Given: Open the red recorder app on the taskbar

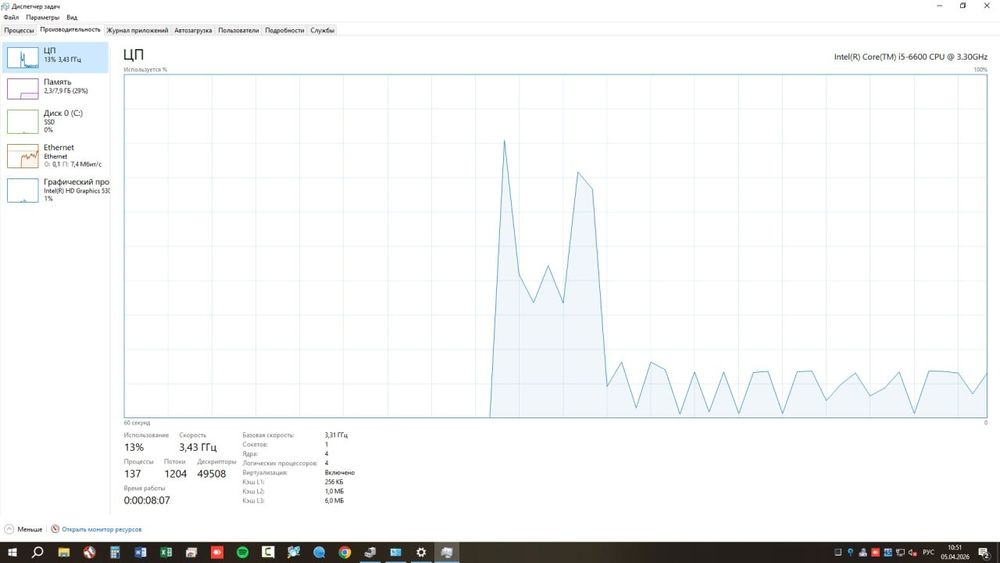Looking at the screenshot, I should click(x=217, y=552).
